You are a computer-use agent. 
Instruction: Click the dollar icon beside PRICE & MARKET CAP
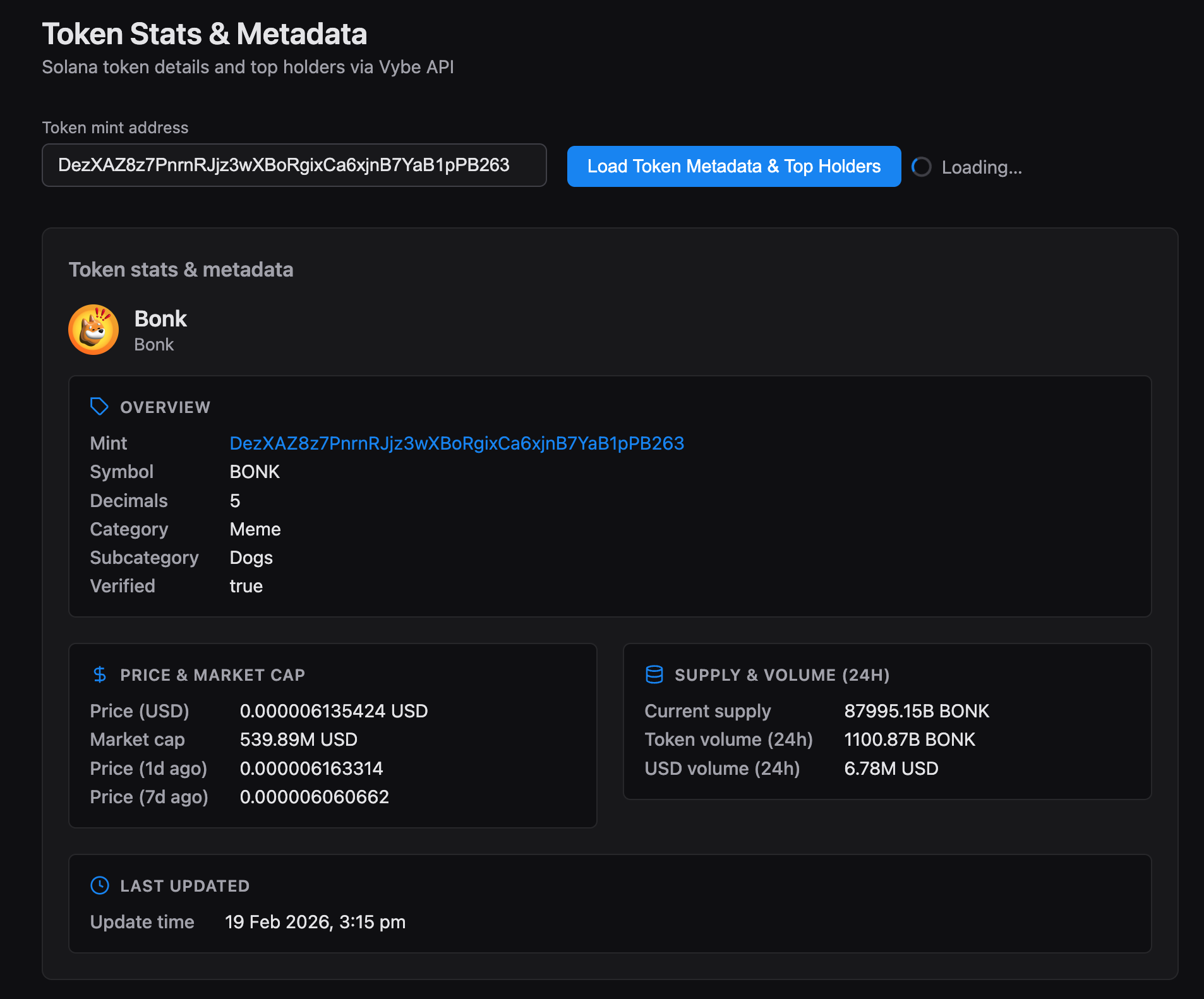[100, 674]
